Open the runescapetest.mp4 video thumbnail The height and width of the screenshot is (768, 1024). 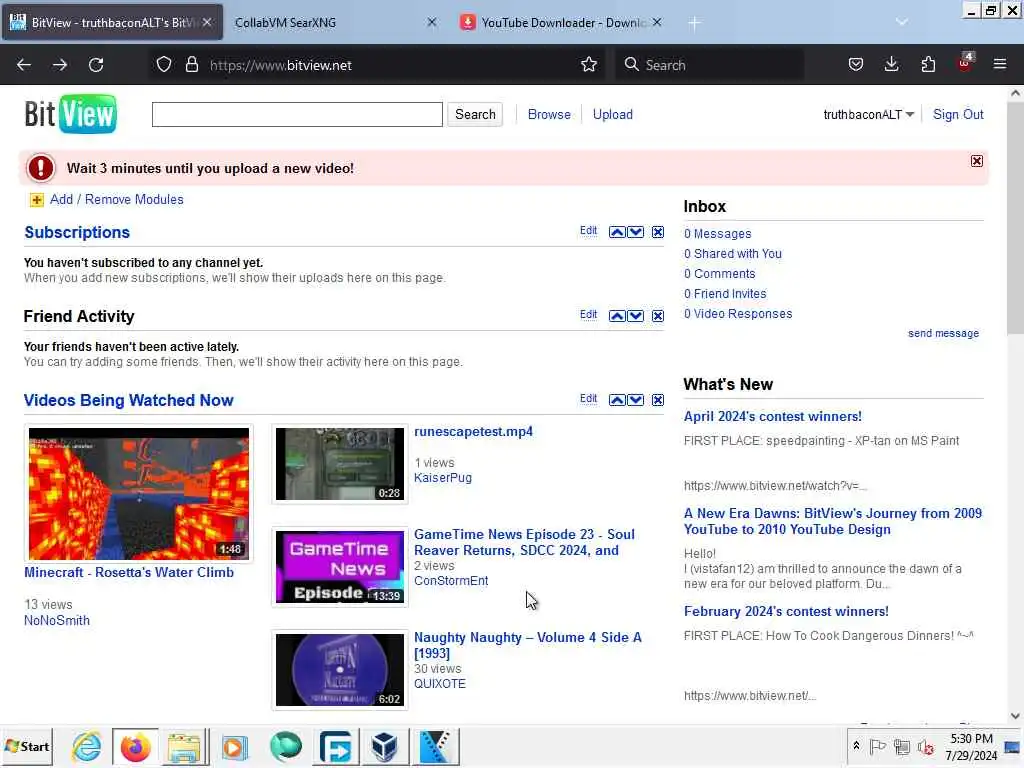pos(340,464)
